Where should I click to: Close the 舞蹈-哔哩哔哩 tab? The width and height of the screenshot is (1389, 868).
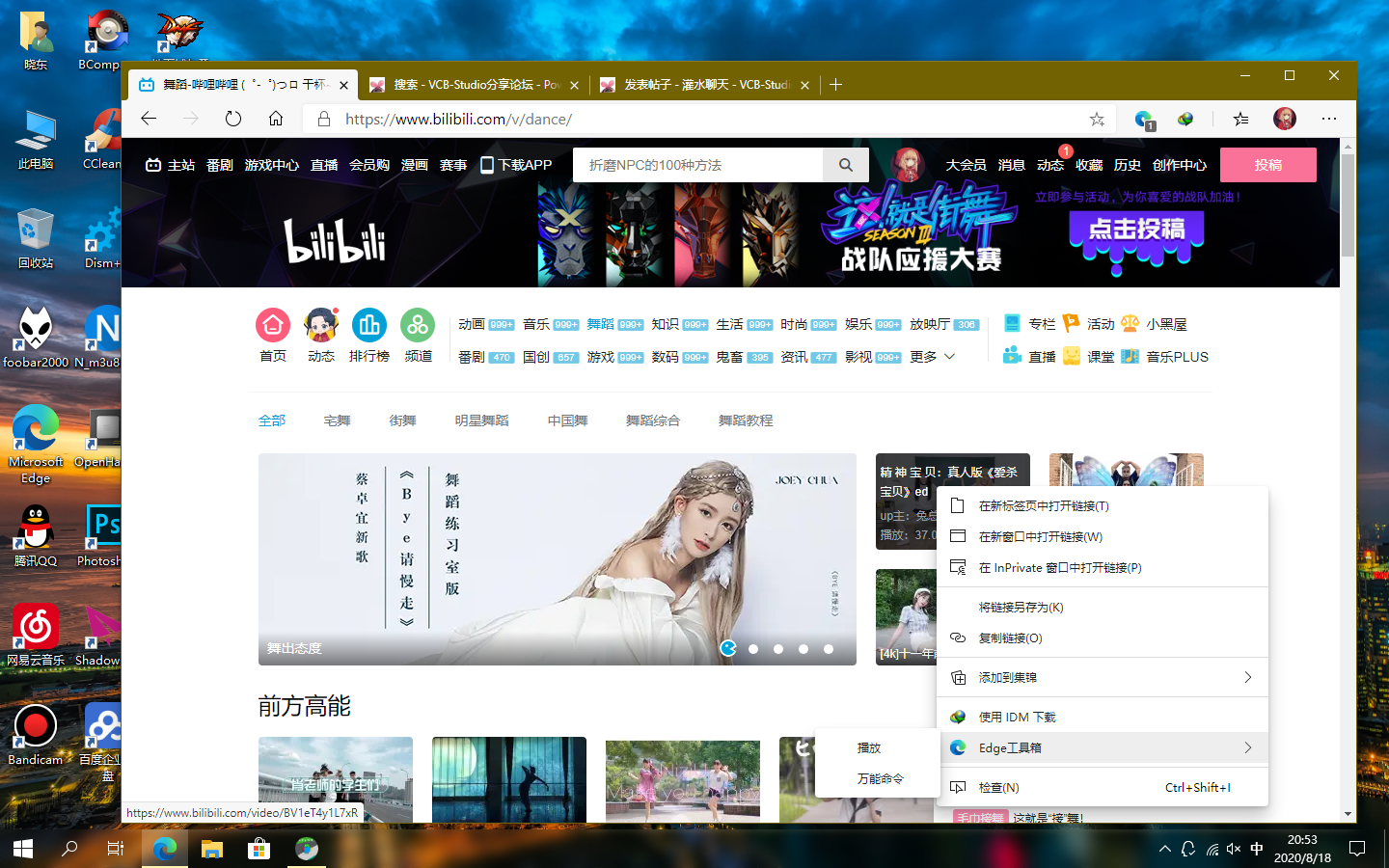click(343, 85)
